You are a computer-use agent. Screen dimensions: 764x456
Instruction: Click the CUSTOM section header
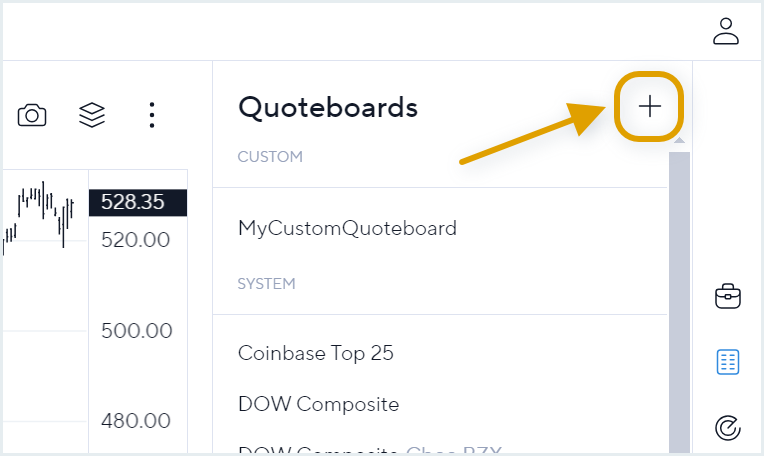[270, 157]
